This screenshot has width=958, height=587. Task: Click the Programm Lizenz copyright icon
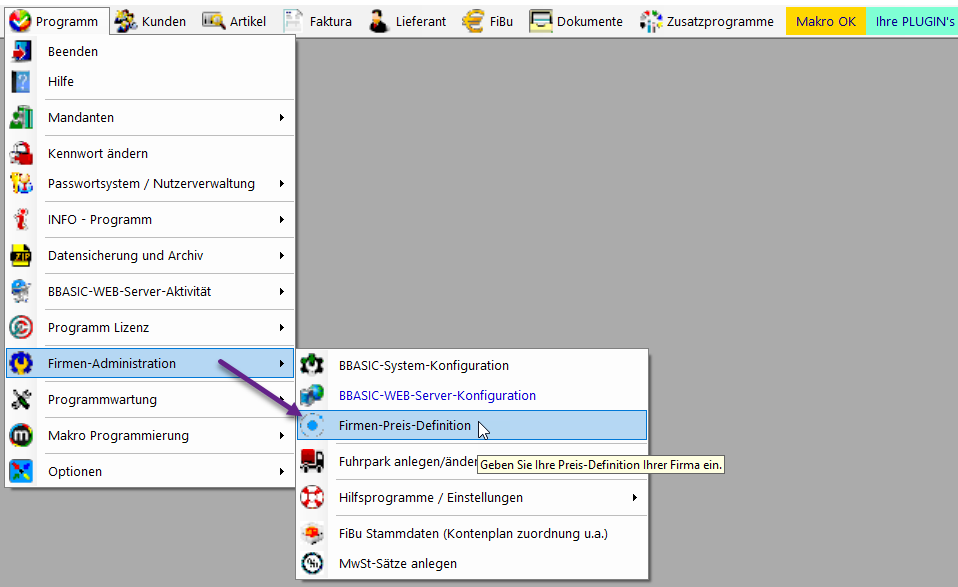21,327
